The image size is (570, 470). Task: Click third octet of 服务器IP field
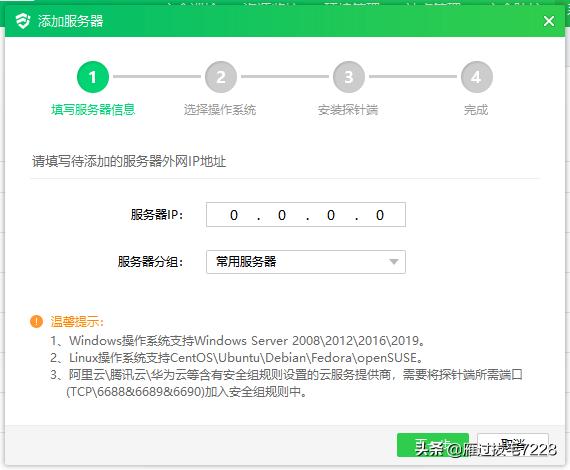[330, 215]
